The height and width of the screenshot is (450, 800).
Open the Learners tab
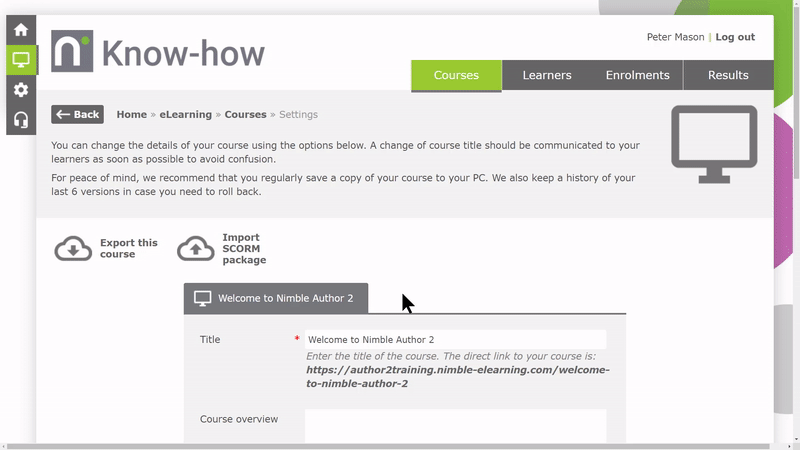tap(547, 75)
